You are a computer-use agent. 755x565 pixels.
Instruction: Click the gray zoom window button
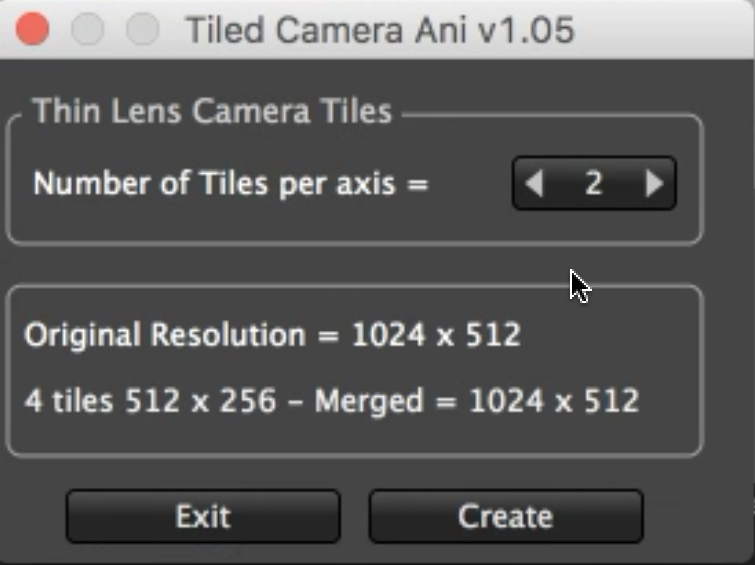point(142,29)
